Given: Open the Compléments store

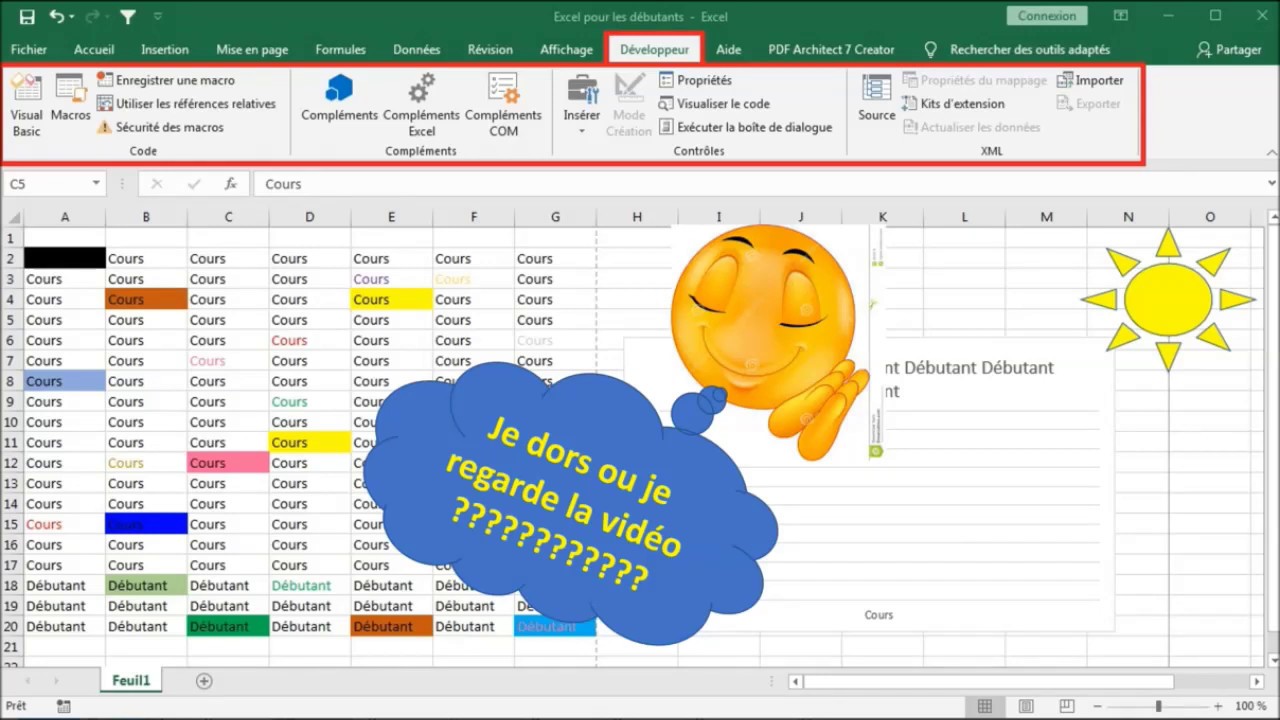Looking at the screenshot, I should pyautogui.click(x=340, y=98).
